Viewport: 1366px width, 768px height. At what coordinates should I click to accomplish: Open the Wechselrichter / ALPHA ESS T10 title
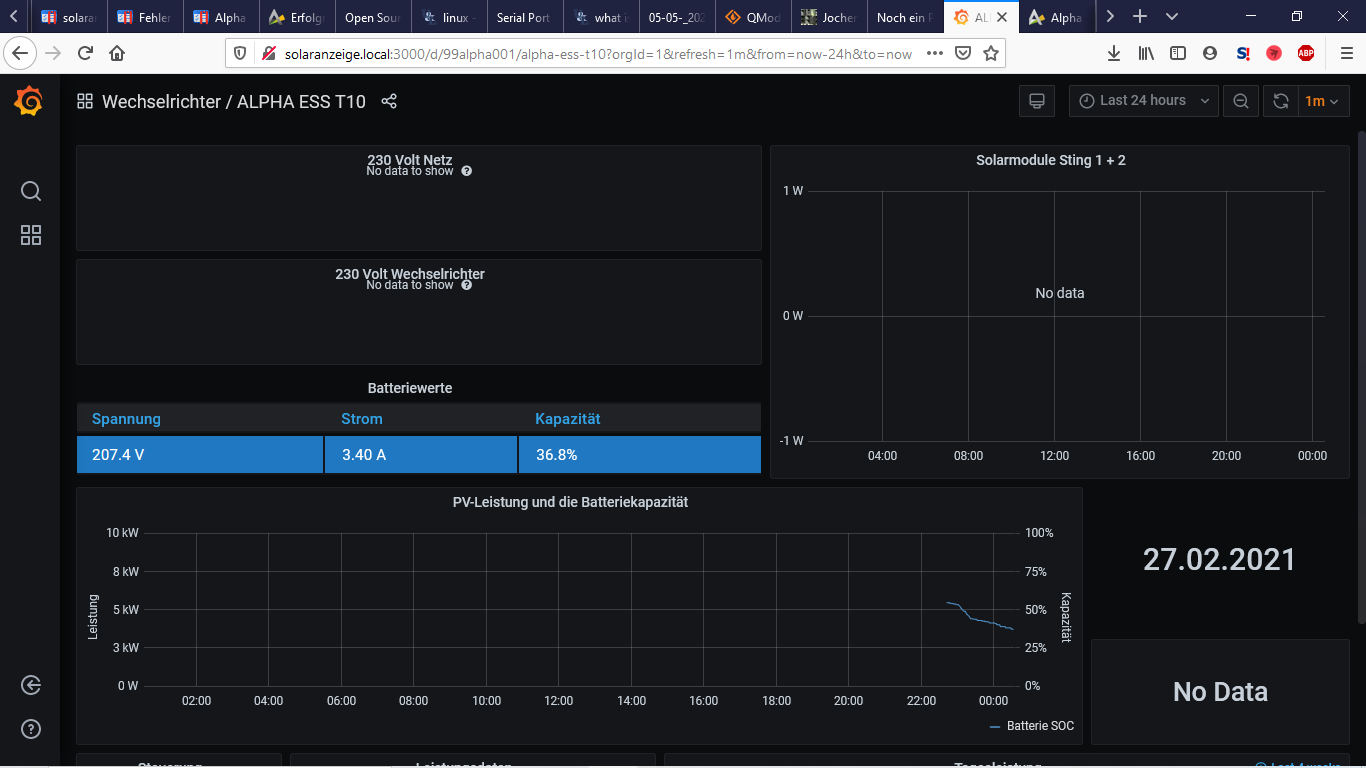(234, 101)
